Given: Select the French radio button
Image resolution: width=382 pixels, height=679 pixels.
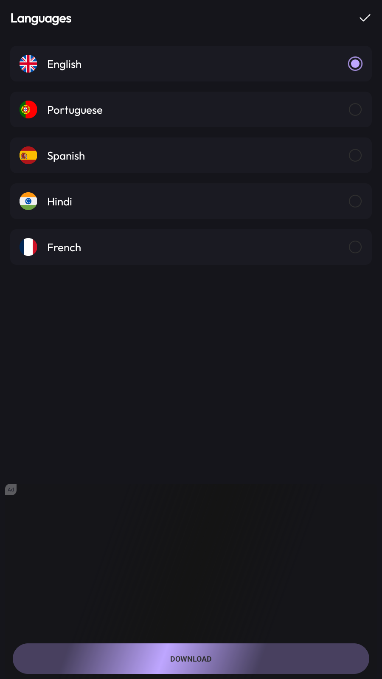Looking at the screenshot, I should click(355, 247).
